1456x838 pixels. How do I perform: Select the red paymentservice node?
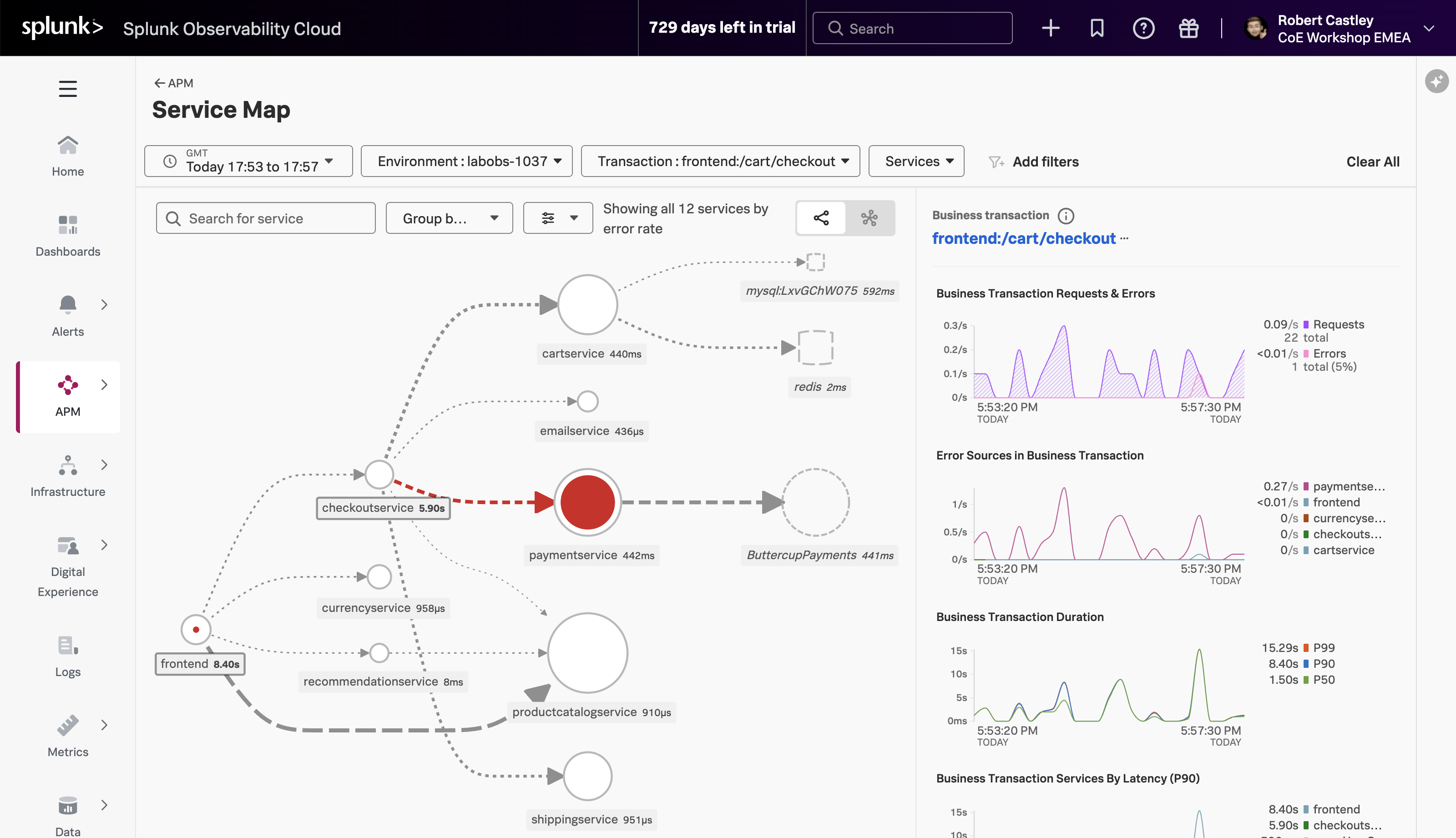pos(587,502)
